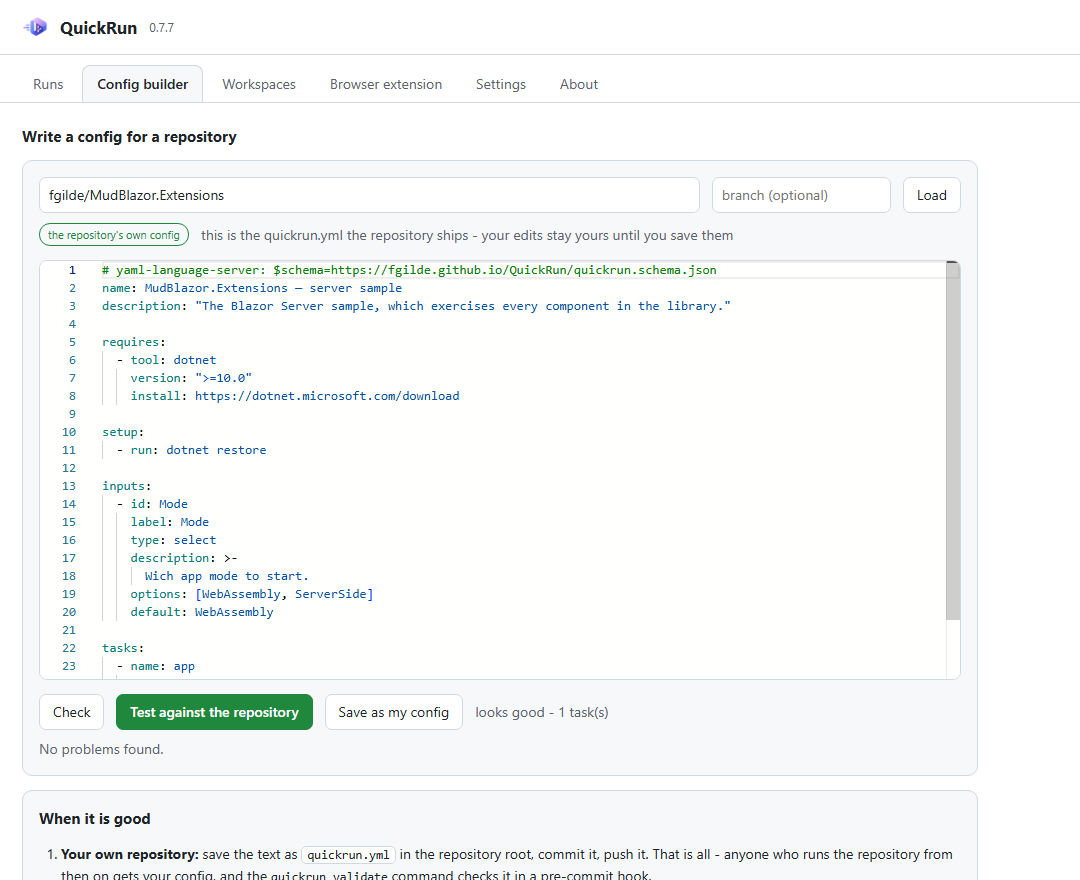Click 'ServerSide' option on line 19
Viewport: 1080px width, 880px height.
pyautogui.click(x=331, y=594)
